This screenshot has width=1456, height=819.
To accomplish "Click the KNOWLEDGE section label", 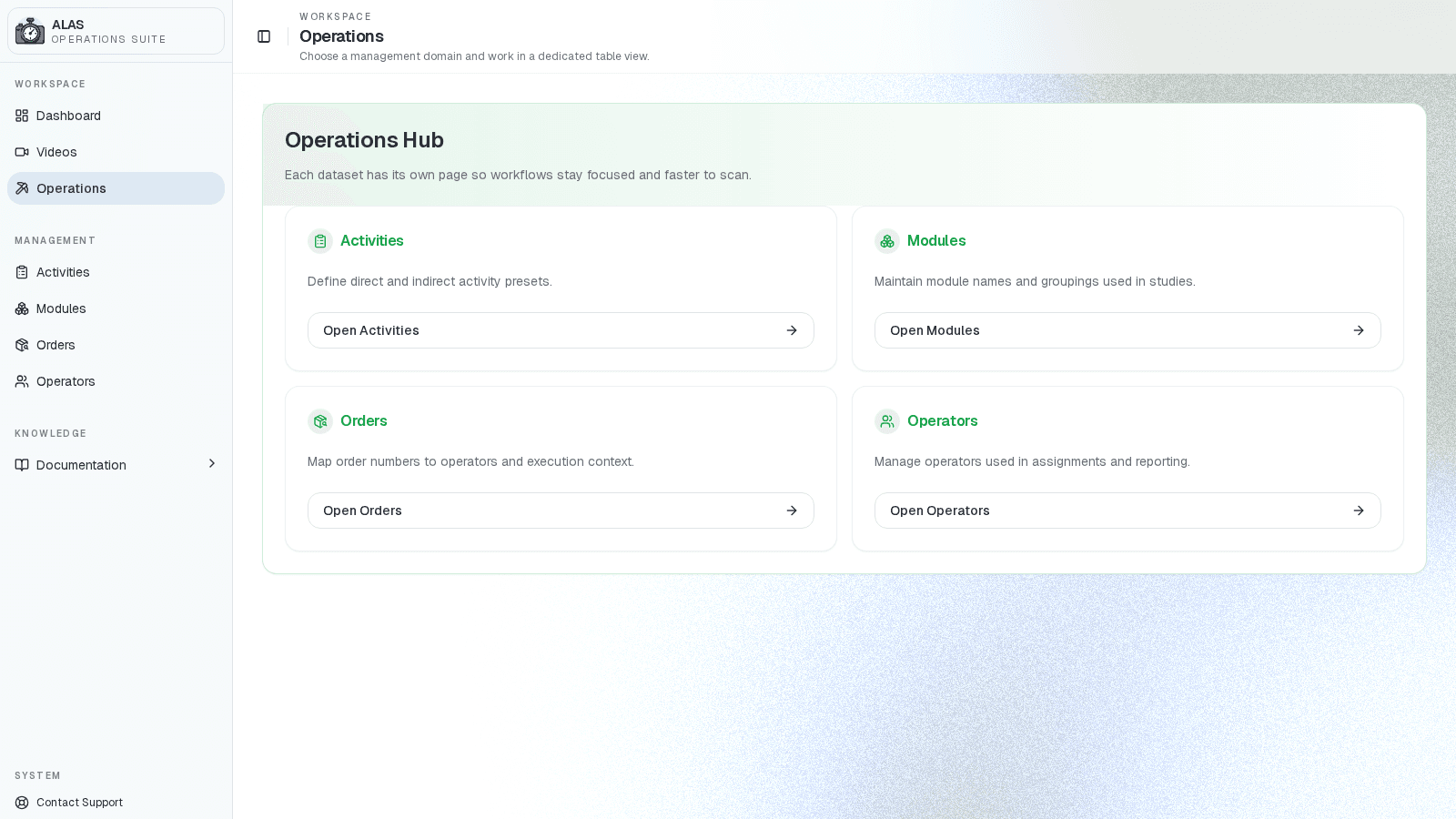I will click(50, 434).
